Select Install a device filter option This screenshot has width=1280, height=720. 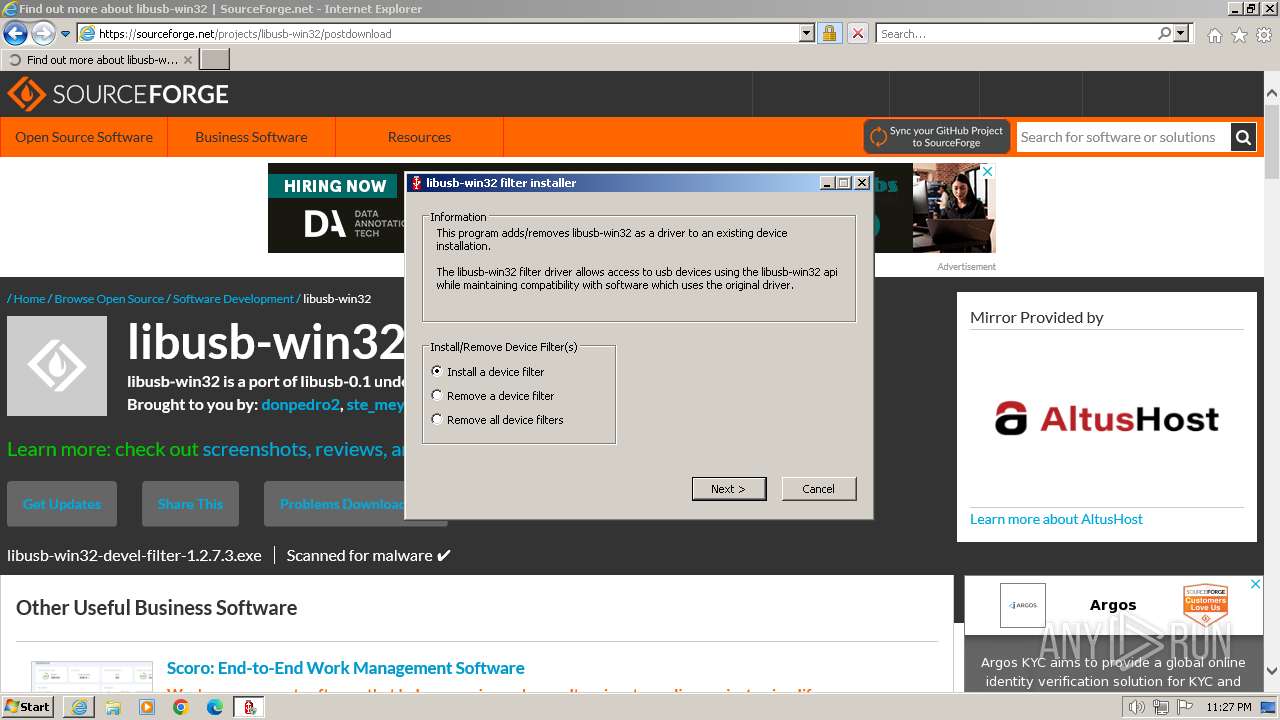[x=488, y=371]
